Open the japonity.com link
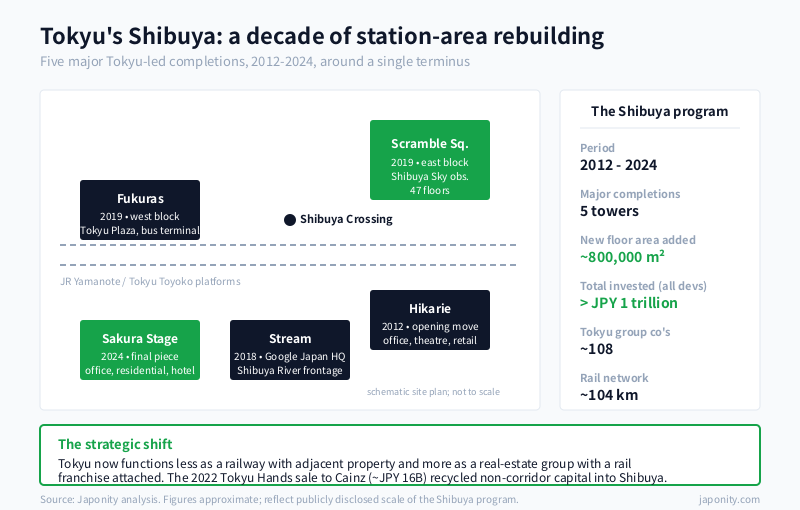The height and width of the screenshot is (510, 800). point(729,499)
